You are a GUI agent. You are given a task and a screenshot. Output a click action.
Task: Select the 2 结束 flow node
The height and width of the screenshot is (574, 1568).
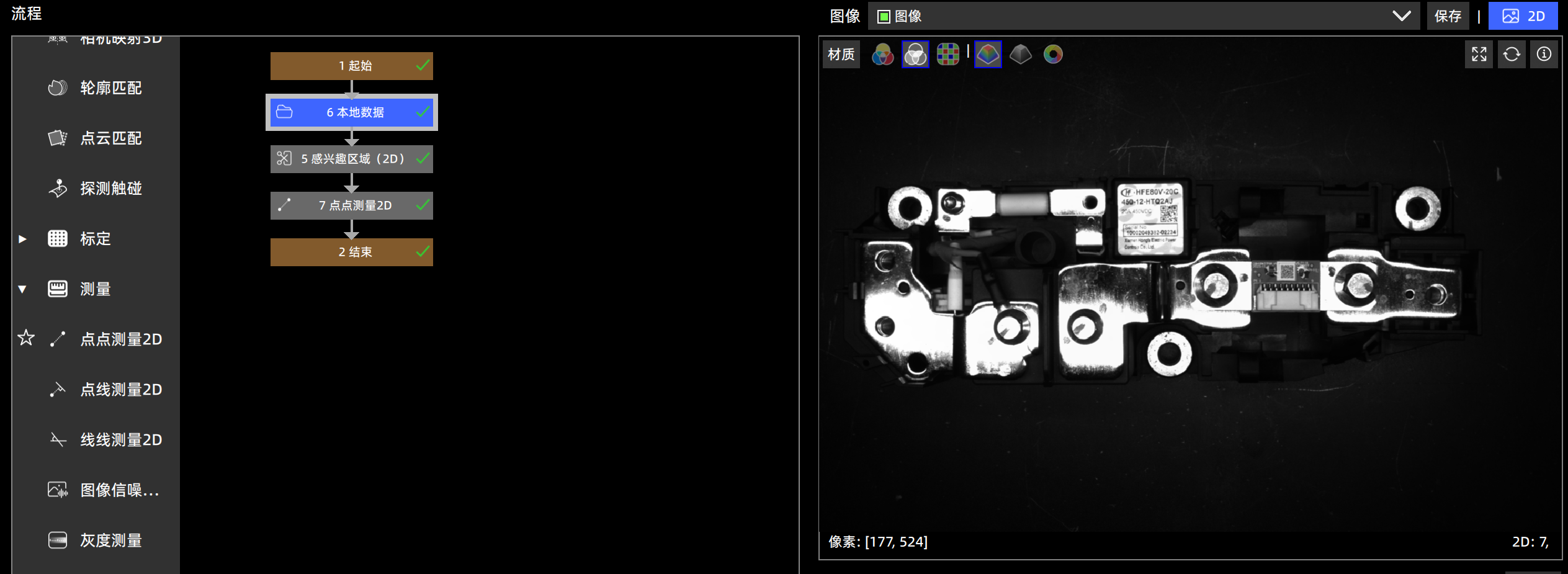pyautogui.click(x=352, y=252)
